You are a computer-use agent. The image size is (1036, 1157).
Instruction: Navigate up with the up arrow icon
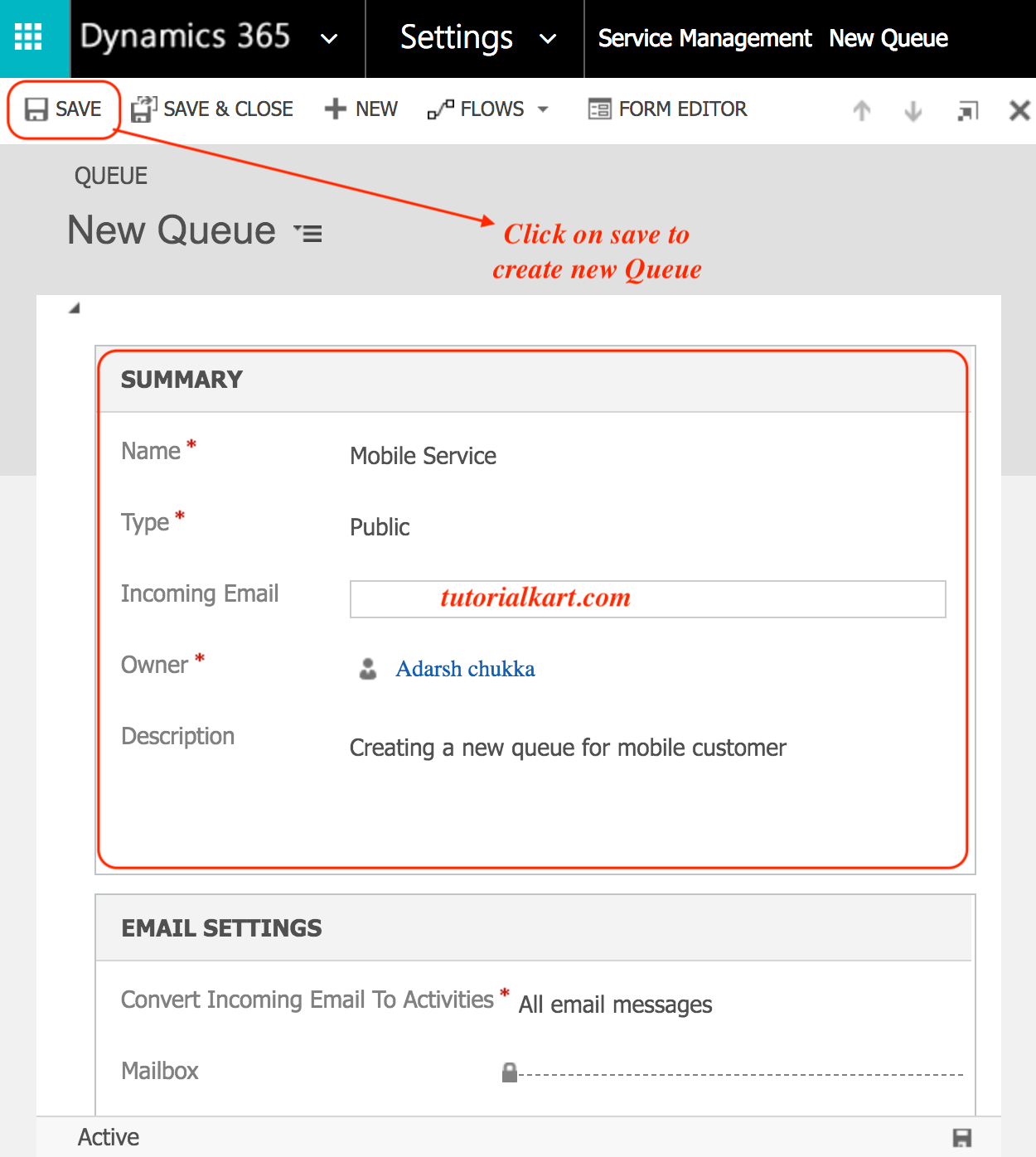(861, 110)
